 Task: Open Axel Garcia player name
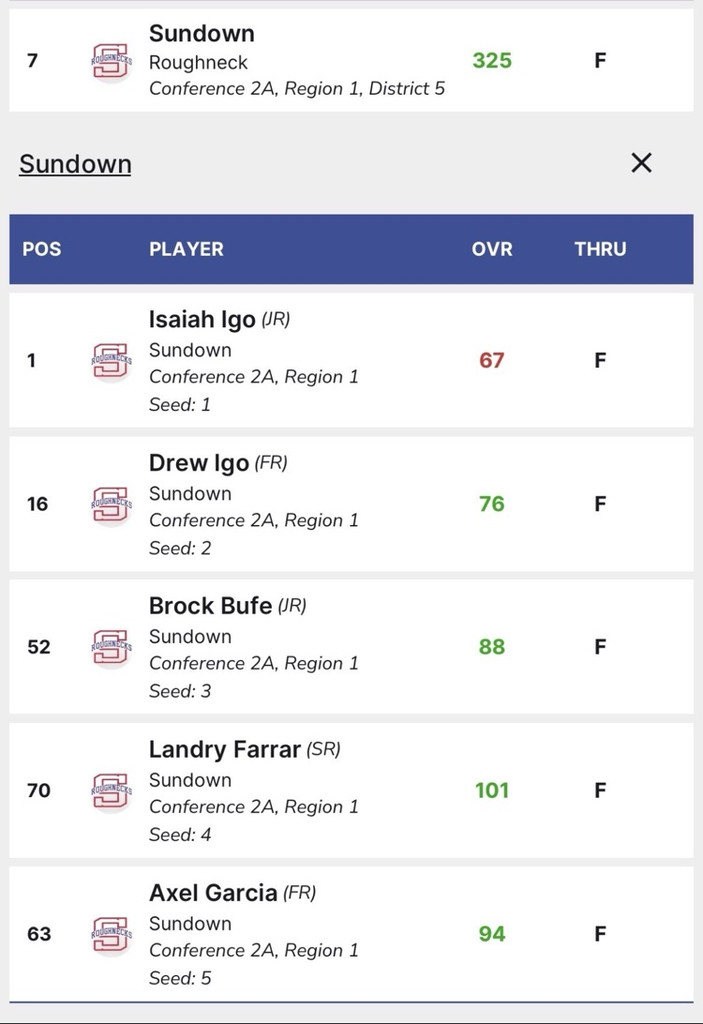coord(213,893)
